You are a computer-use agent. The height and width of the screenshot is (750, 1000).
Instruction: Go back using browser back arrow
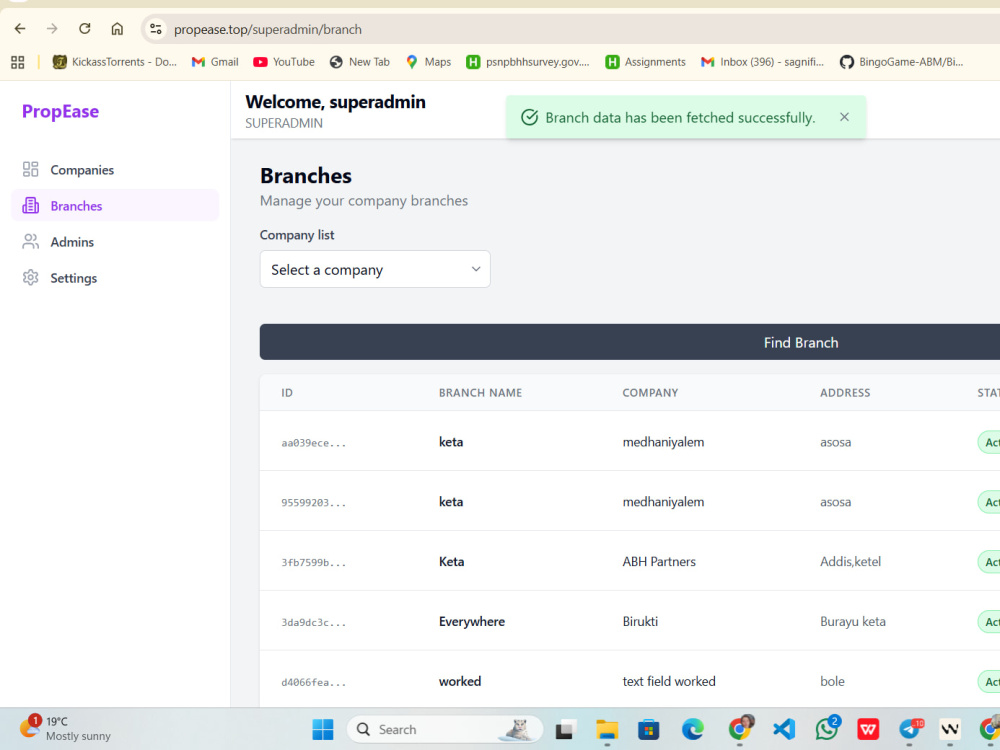(20, 29)
